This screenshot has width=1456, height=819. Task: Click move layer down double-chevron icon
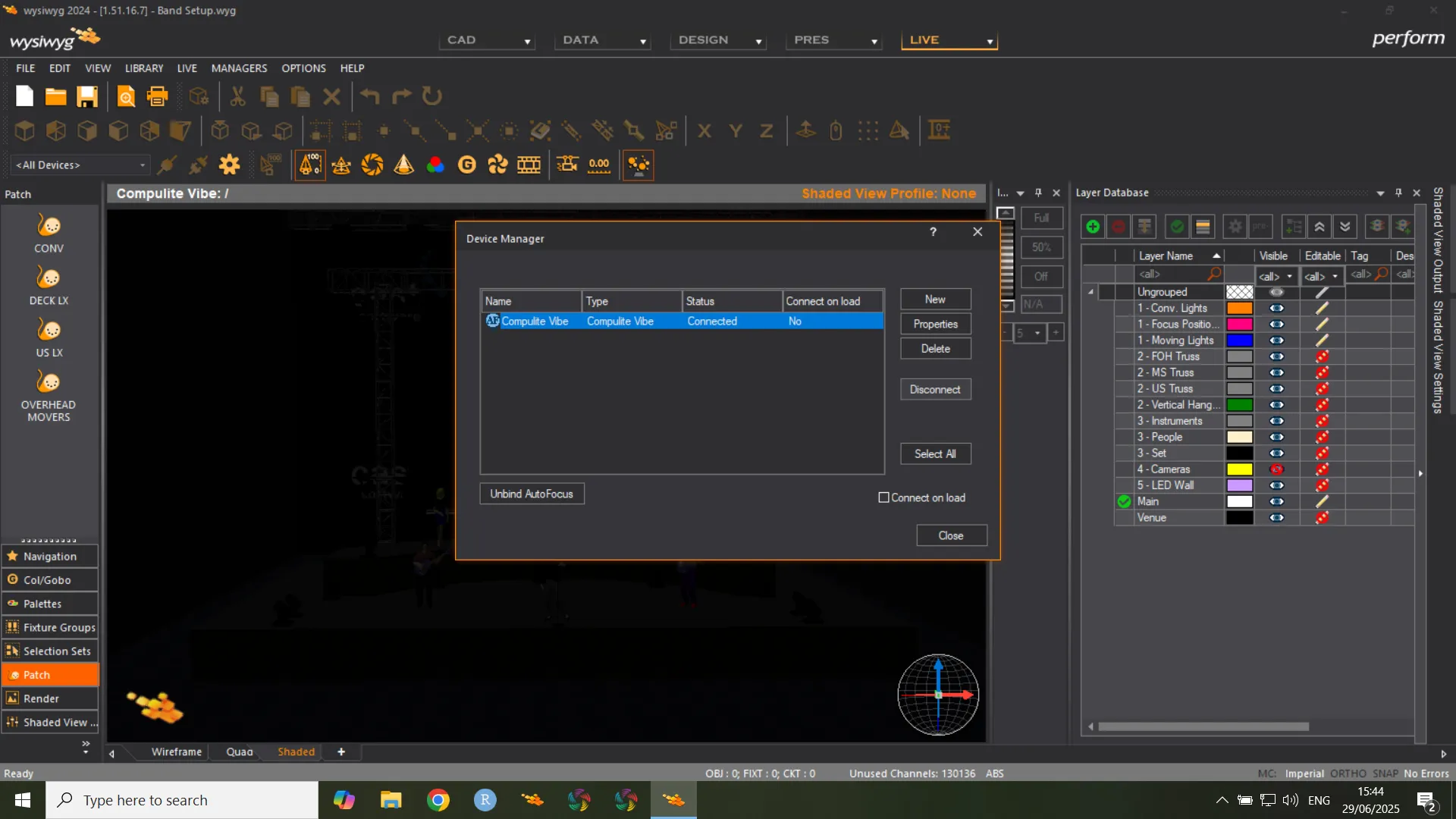1345,226
